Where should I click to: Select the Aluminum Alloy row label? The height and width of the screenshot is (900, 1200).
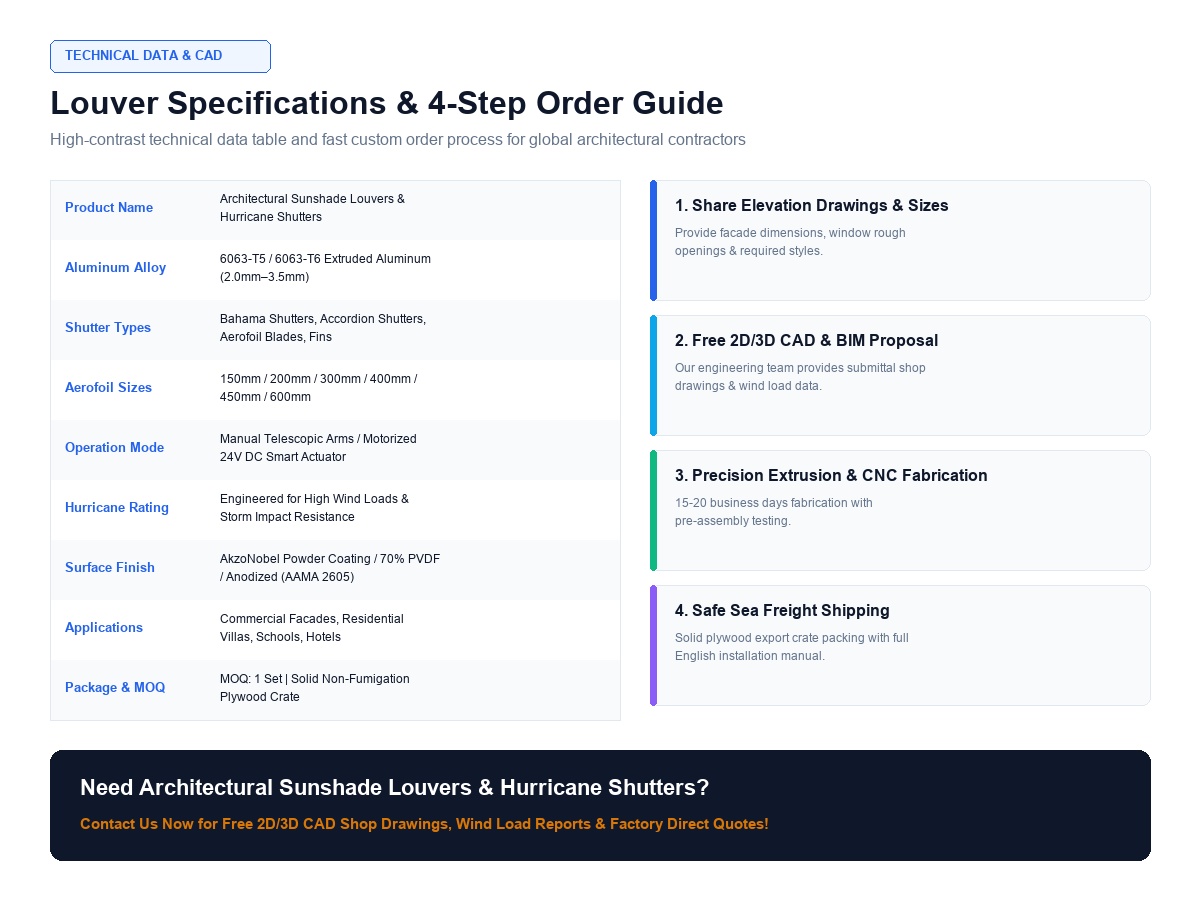pos(116,268)
